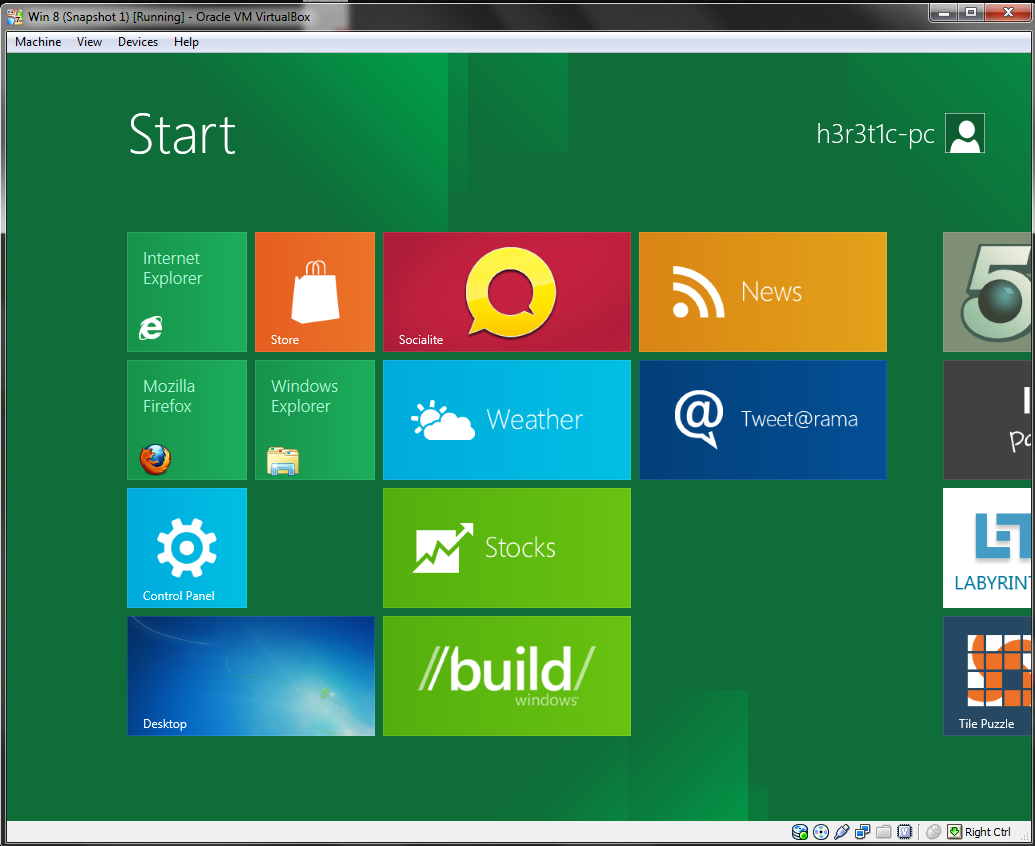Screen dimensions: 1035x846
Task: Open the Devices menu
Action: click(138, 42)
